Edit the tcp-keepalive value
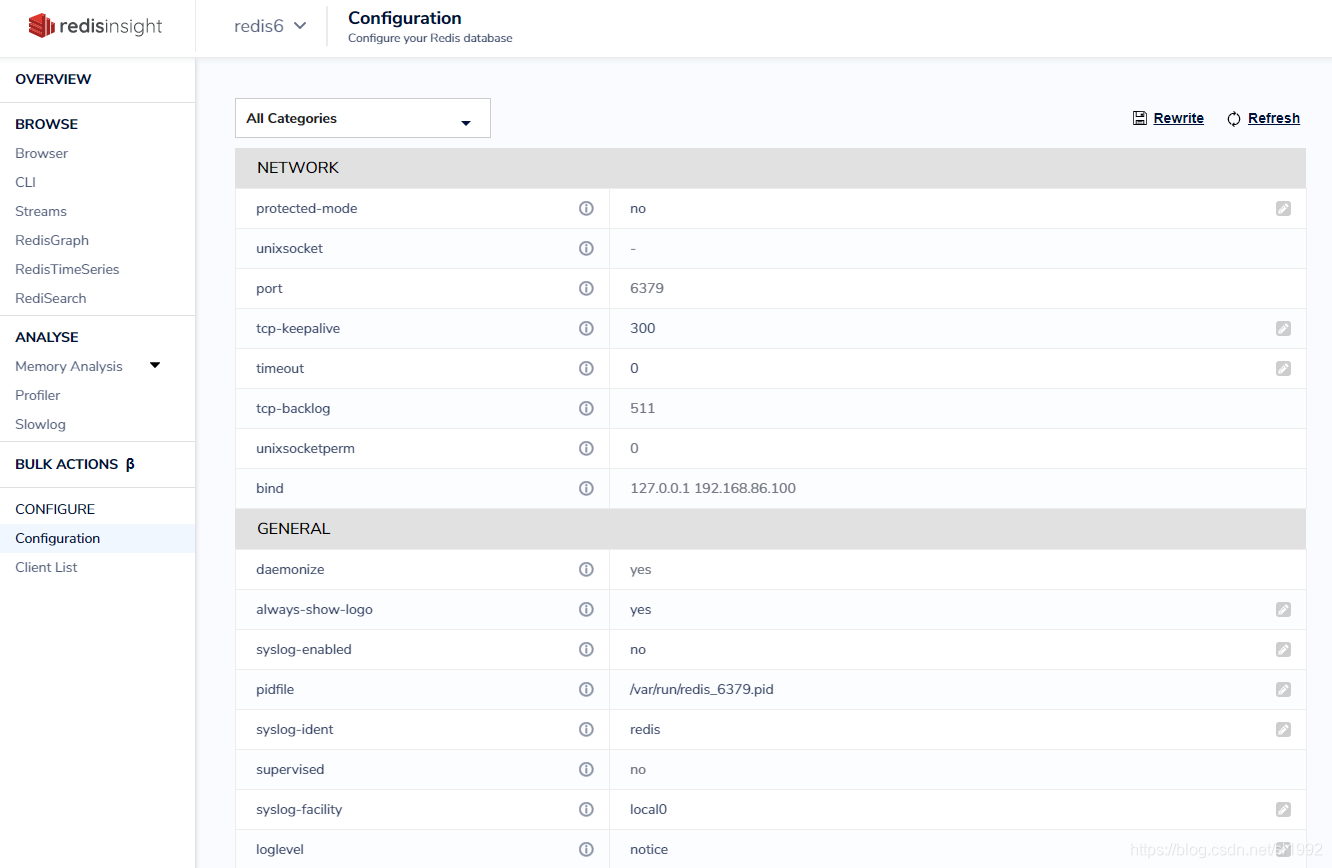The height and width of the screenshot is (868, 1332). click(1283, 328)
